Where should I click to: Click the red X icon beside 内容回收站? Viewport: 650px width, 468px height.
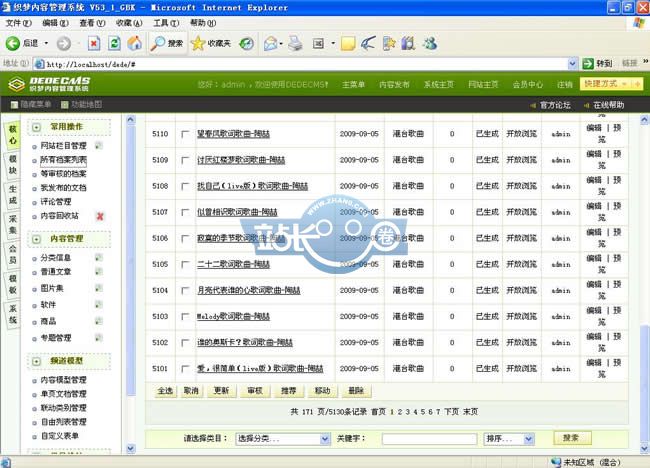(100, 216)
